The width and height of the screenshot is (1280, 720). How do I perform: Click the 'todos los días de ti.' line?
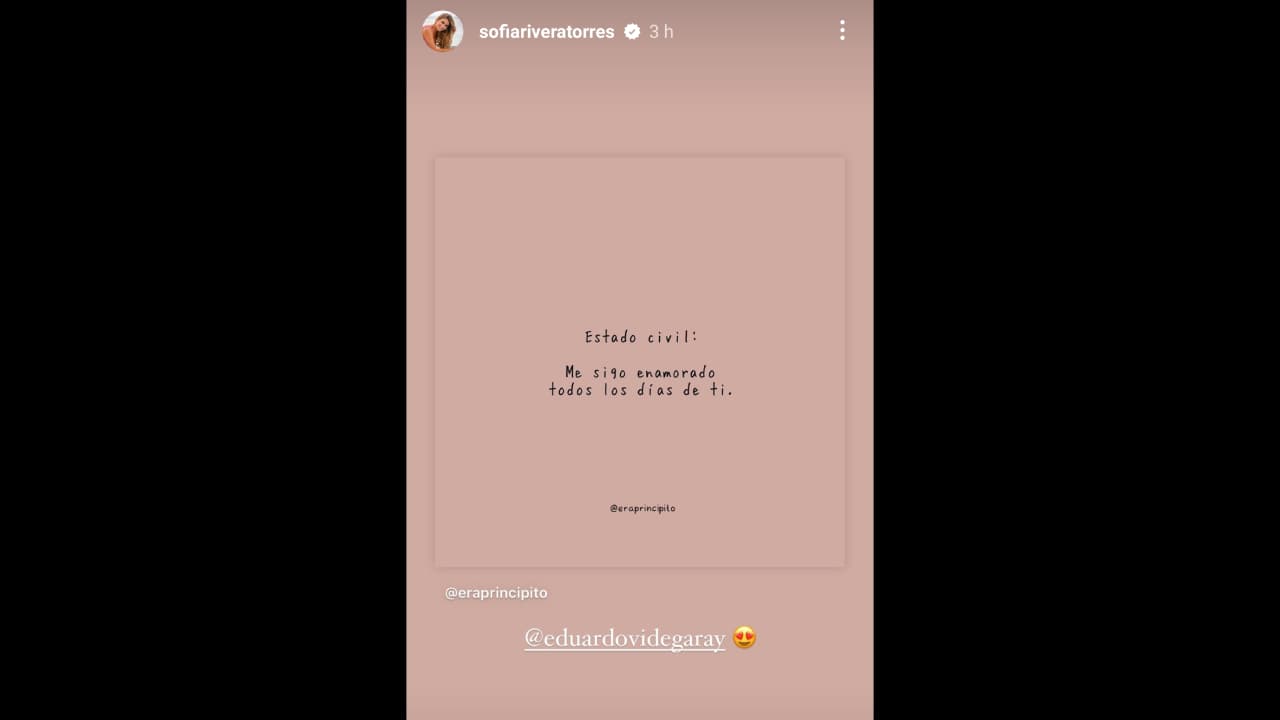click(641, 390)
